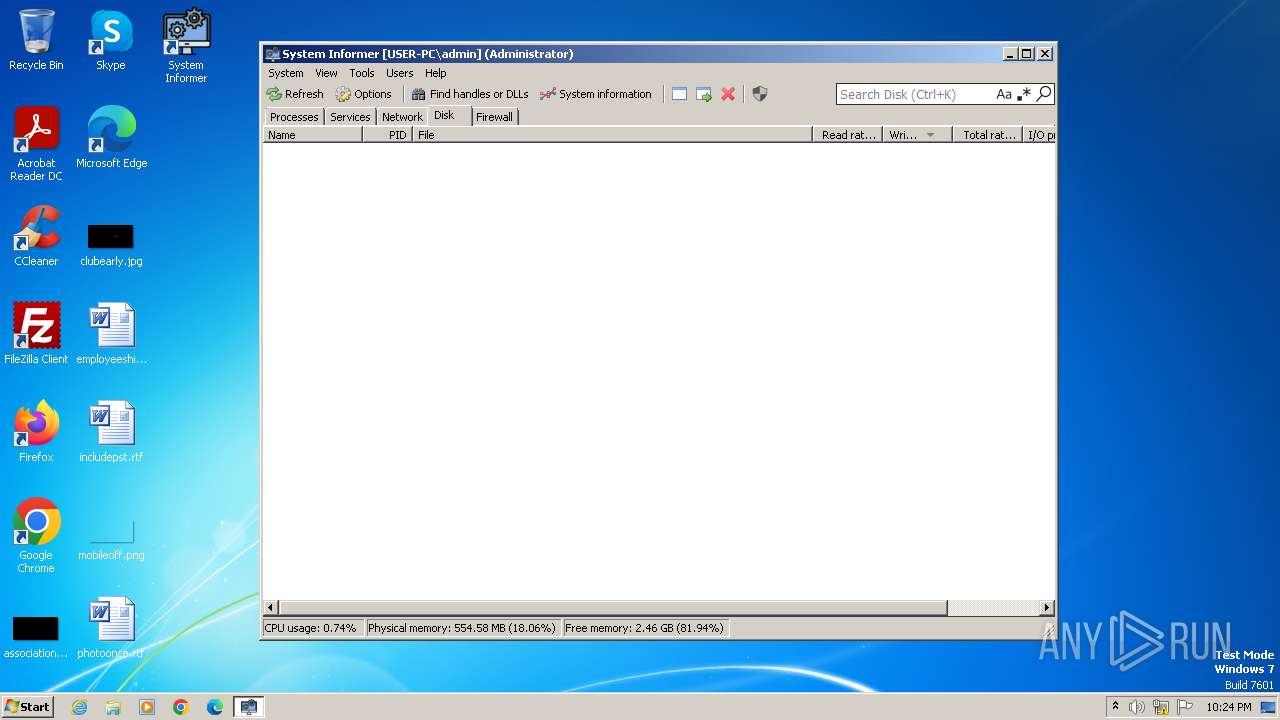
Task: Click horizontal scrollbar left arrow
Action: [x=271, y=607]
